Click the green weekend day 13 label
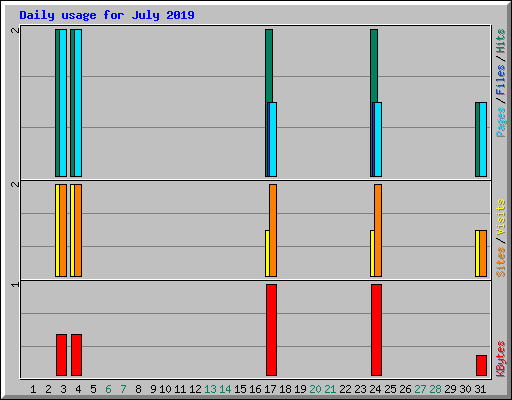The image size is (512, 400). coord(210,389)
